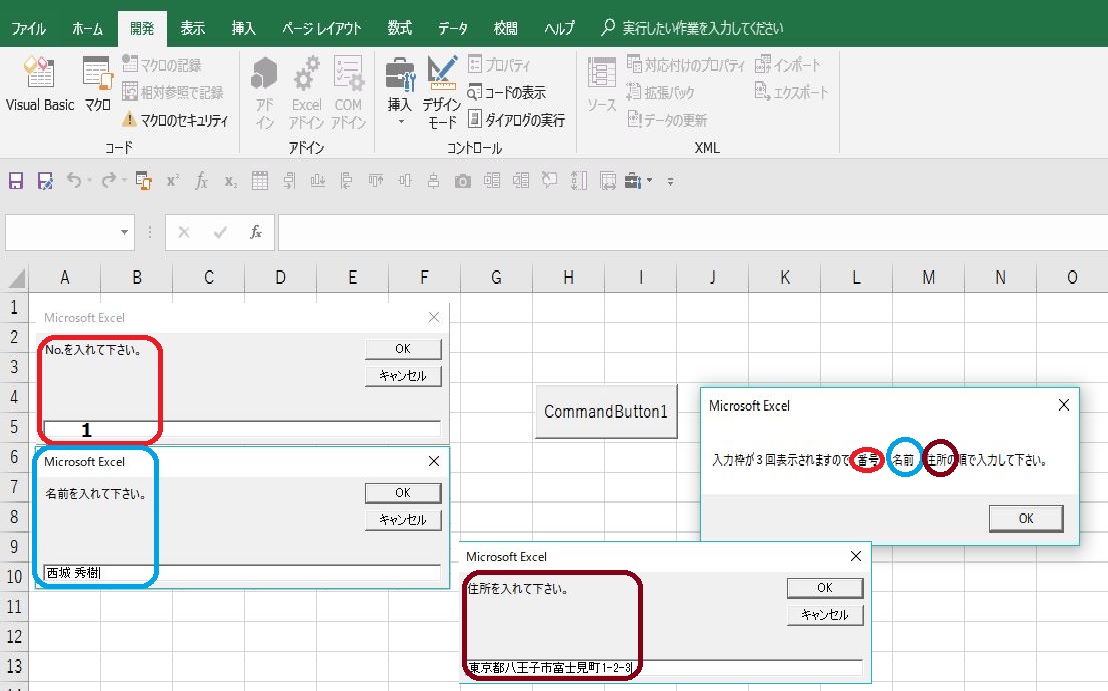
Task: Open Customize Quick Access Toolbar menu
Action: [671, 182]
